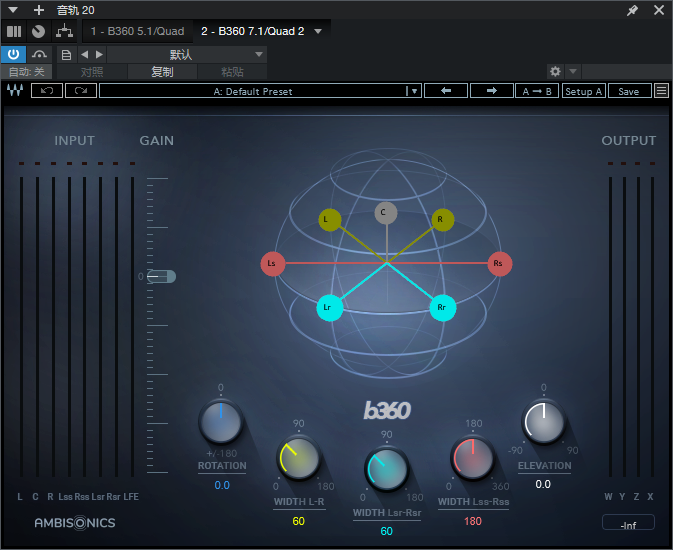Open the plugin hamburger menu
The width and height of the screenshot is (673, 550).
(661, 91)
